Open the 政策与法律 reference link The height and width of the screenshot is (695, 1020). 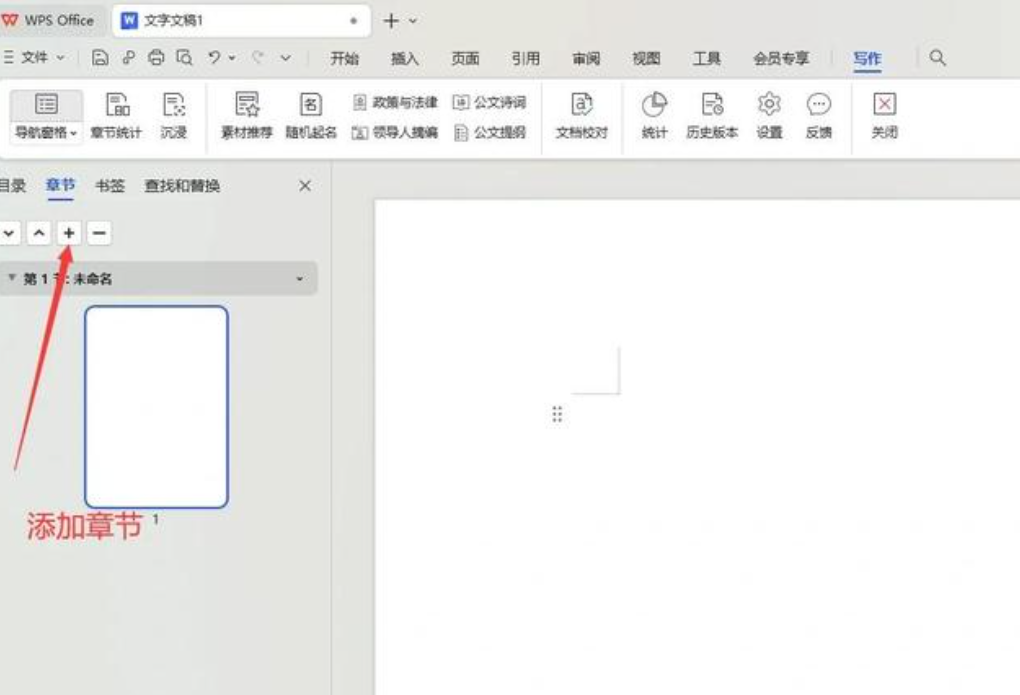pyautogui.click(x=397, y=102)
